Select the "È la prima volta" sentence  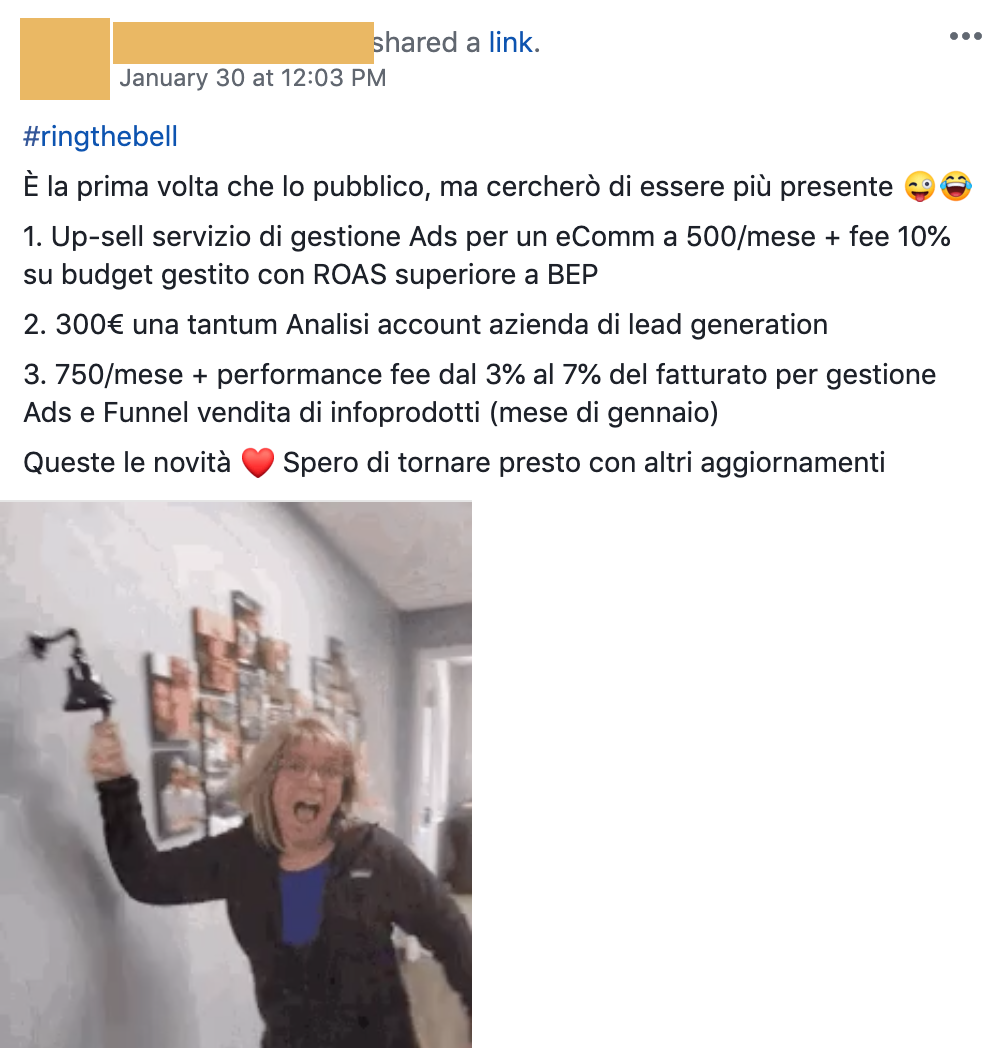tap(458, 186)
